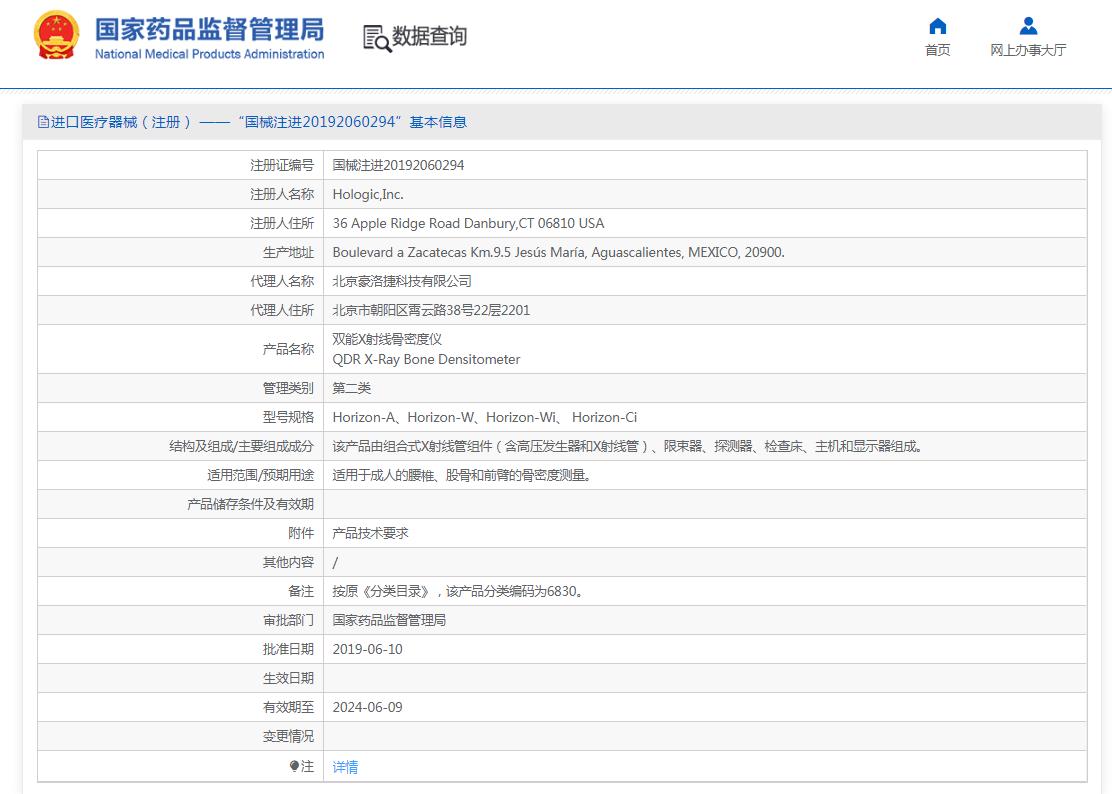
Task: Click the 注册人住所 label
Action: 282,223
